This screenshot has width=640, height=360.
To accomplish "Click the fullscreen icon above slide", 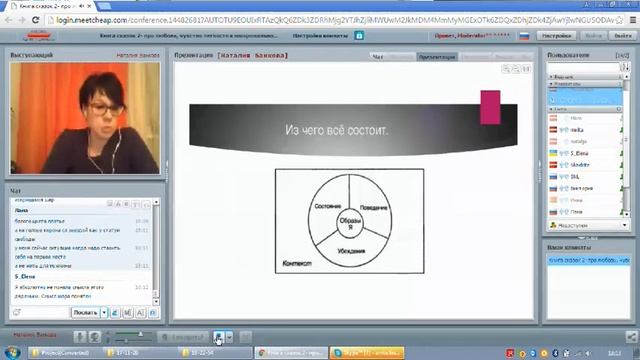I will (x=527, y=69).
